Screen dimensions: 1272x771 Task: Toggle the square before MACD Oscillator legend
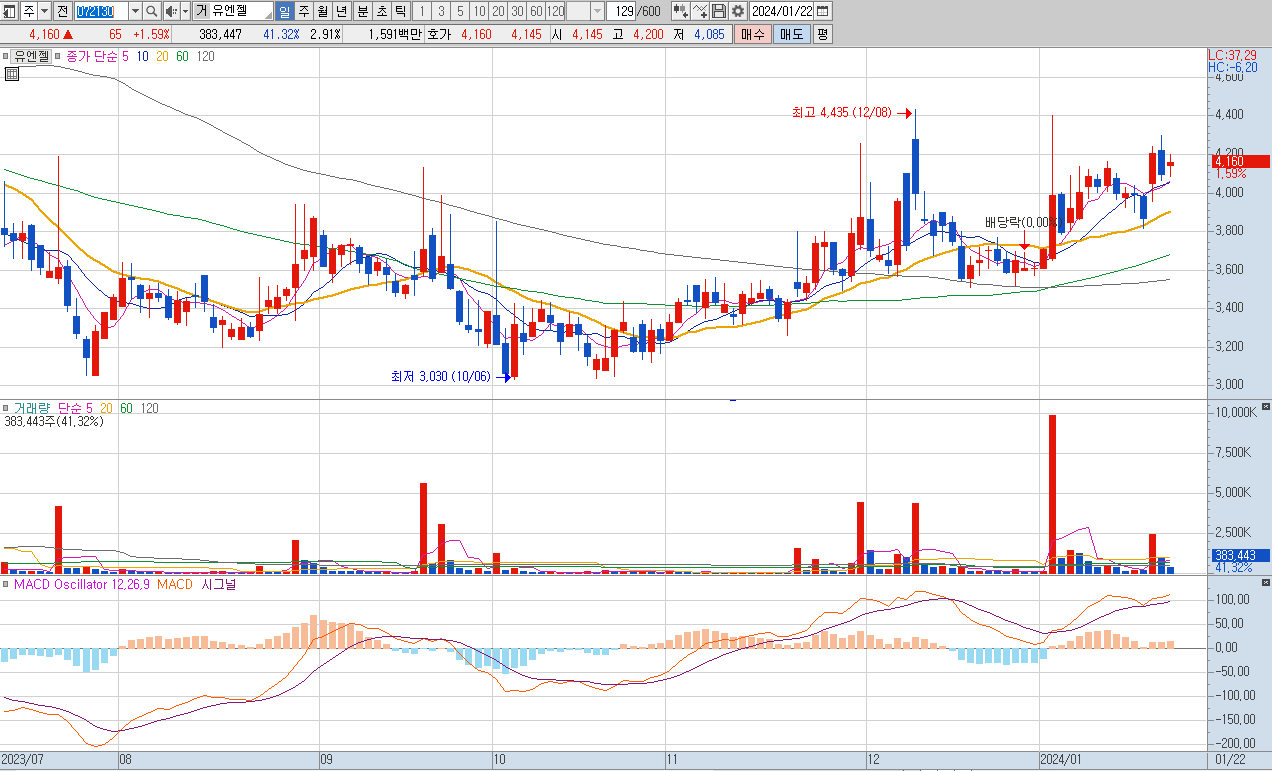pyautogui.click(x=5, y=584)
